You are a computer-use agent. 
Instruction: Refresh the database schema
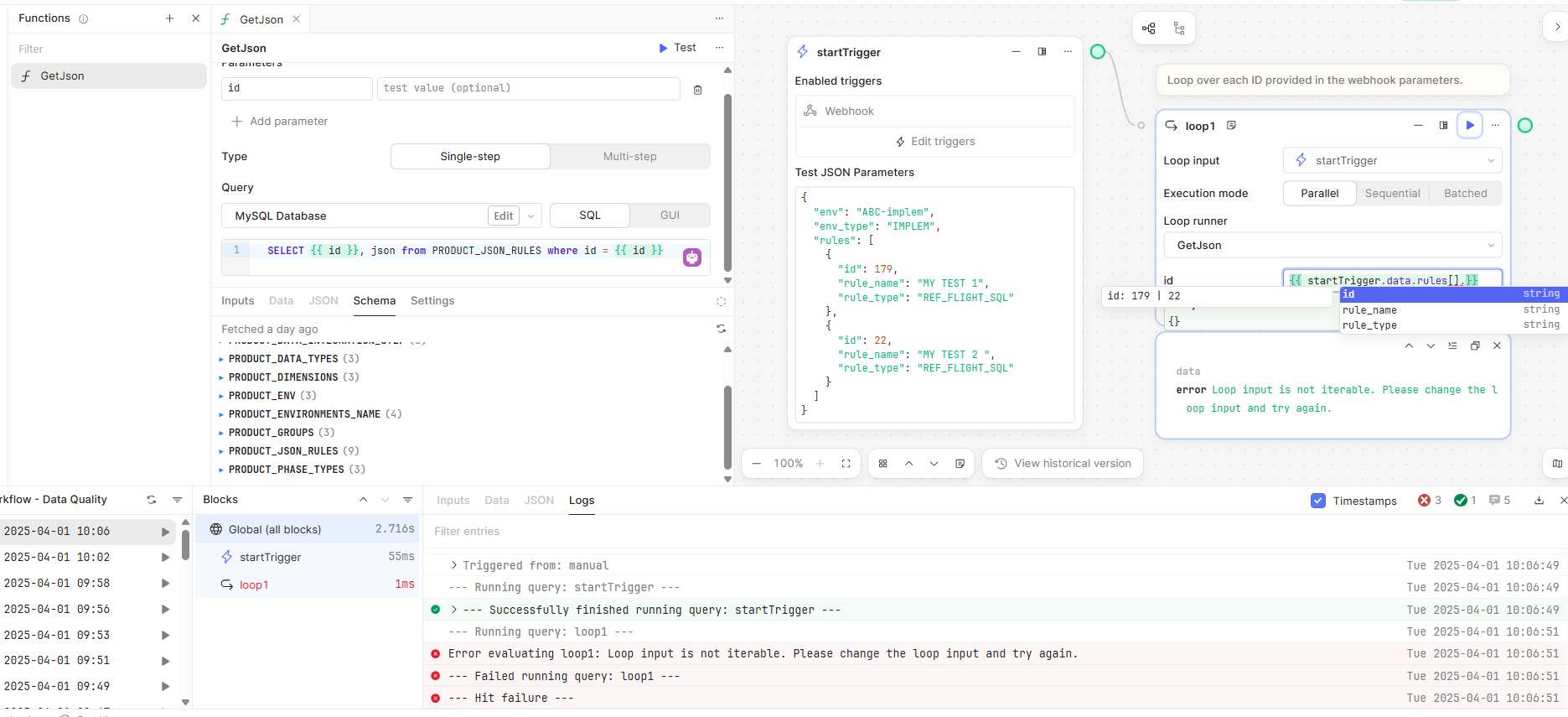pyautogui.click(x=721, y=329)
